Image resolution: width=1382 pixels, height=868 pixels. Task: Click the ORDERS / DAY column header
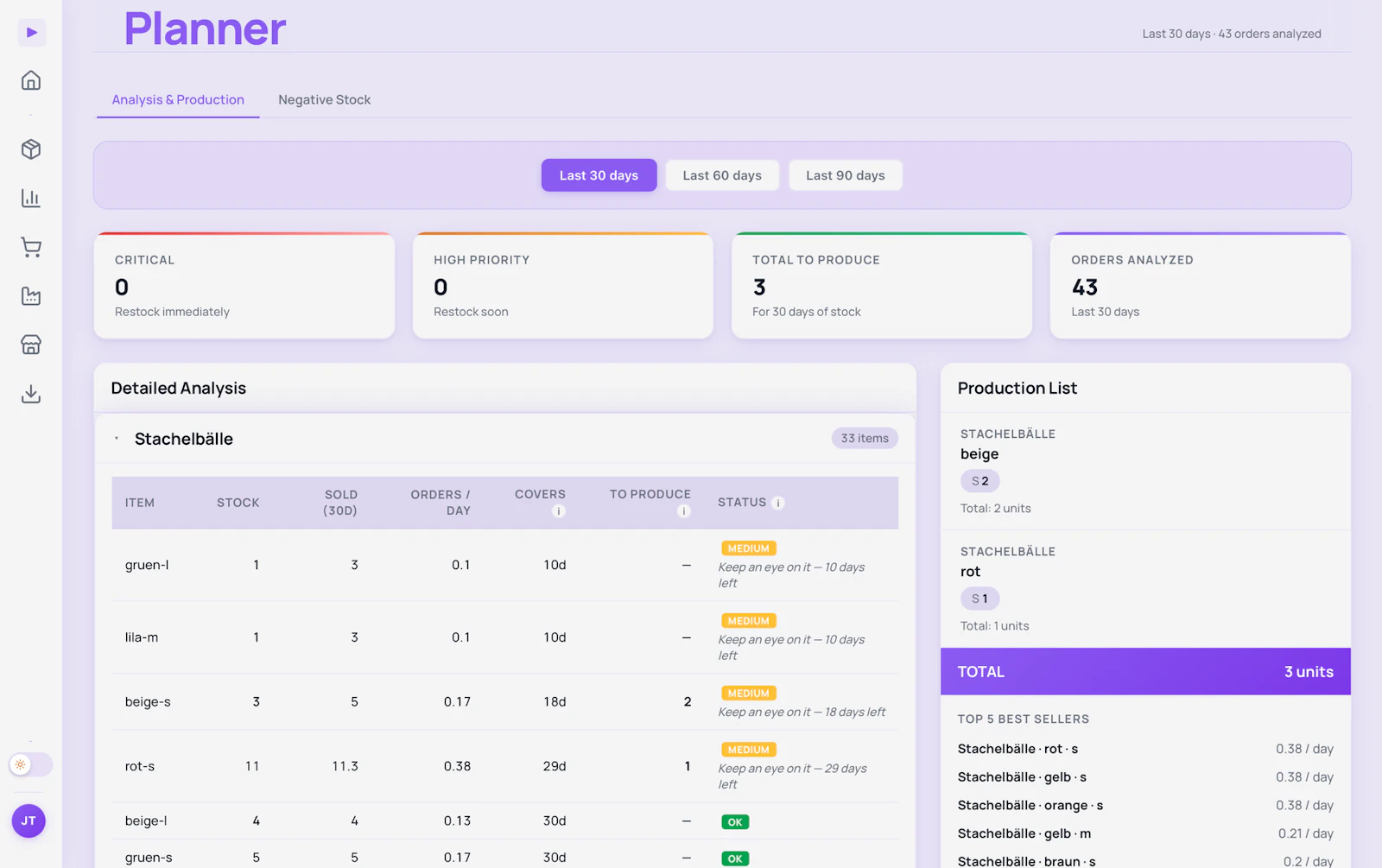441,503
